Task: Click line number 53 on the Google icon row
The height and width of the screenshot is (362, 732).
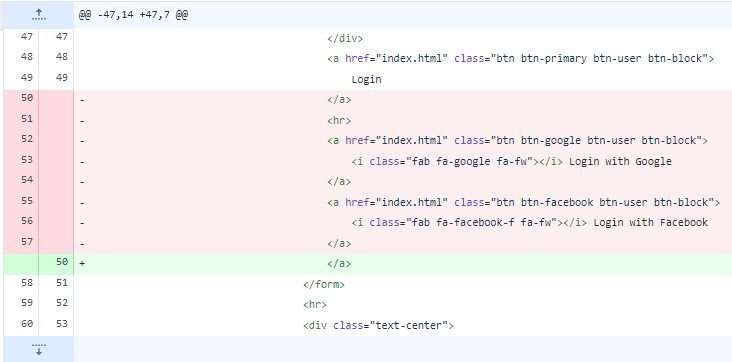Action: pos(27,160)
